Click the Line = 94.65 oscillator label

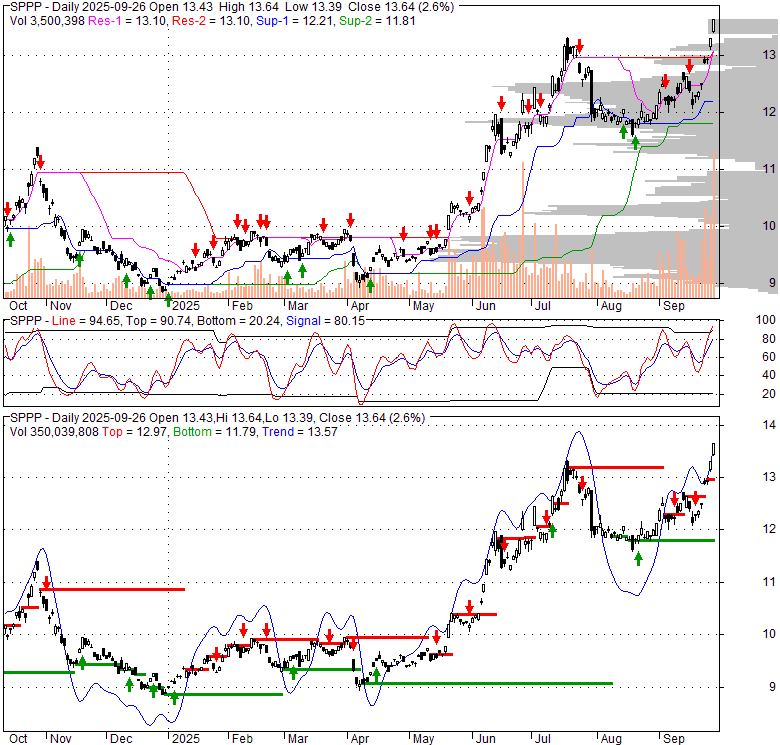point(86,321)
